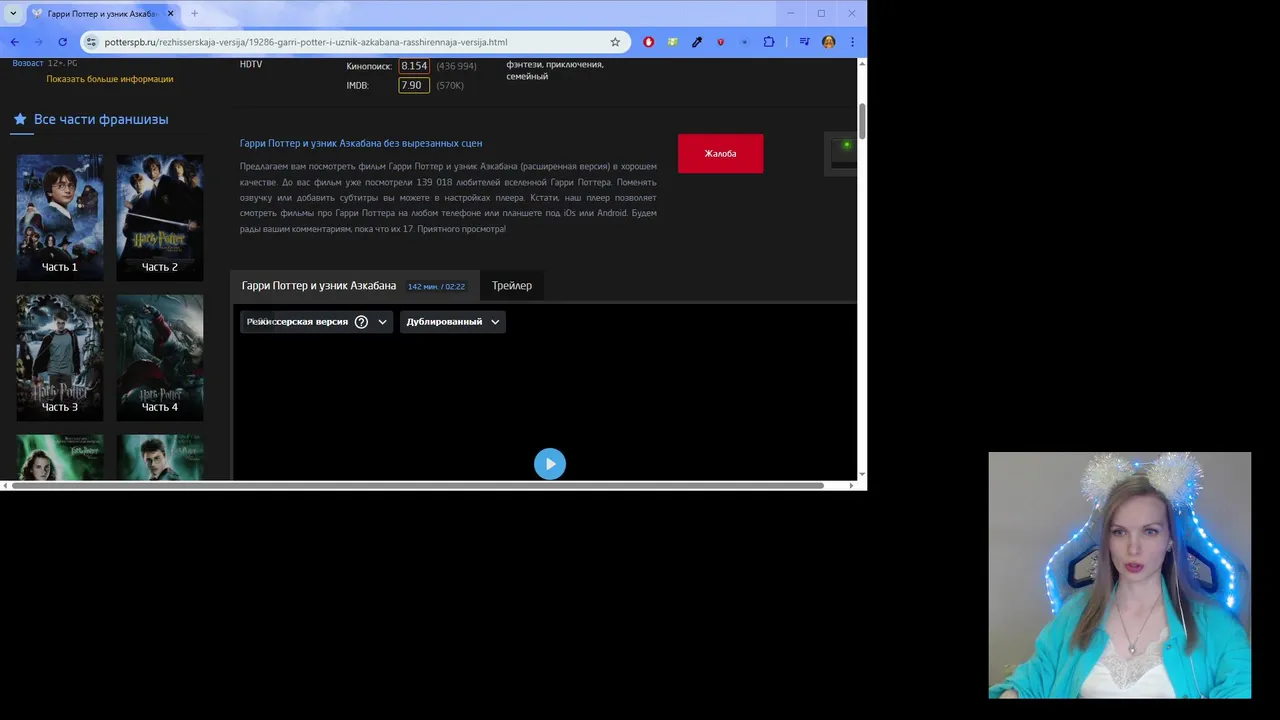Screen dimensions: 1280x720
Task: Click the HDTV quality label
Action: [x=251, y=64]
